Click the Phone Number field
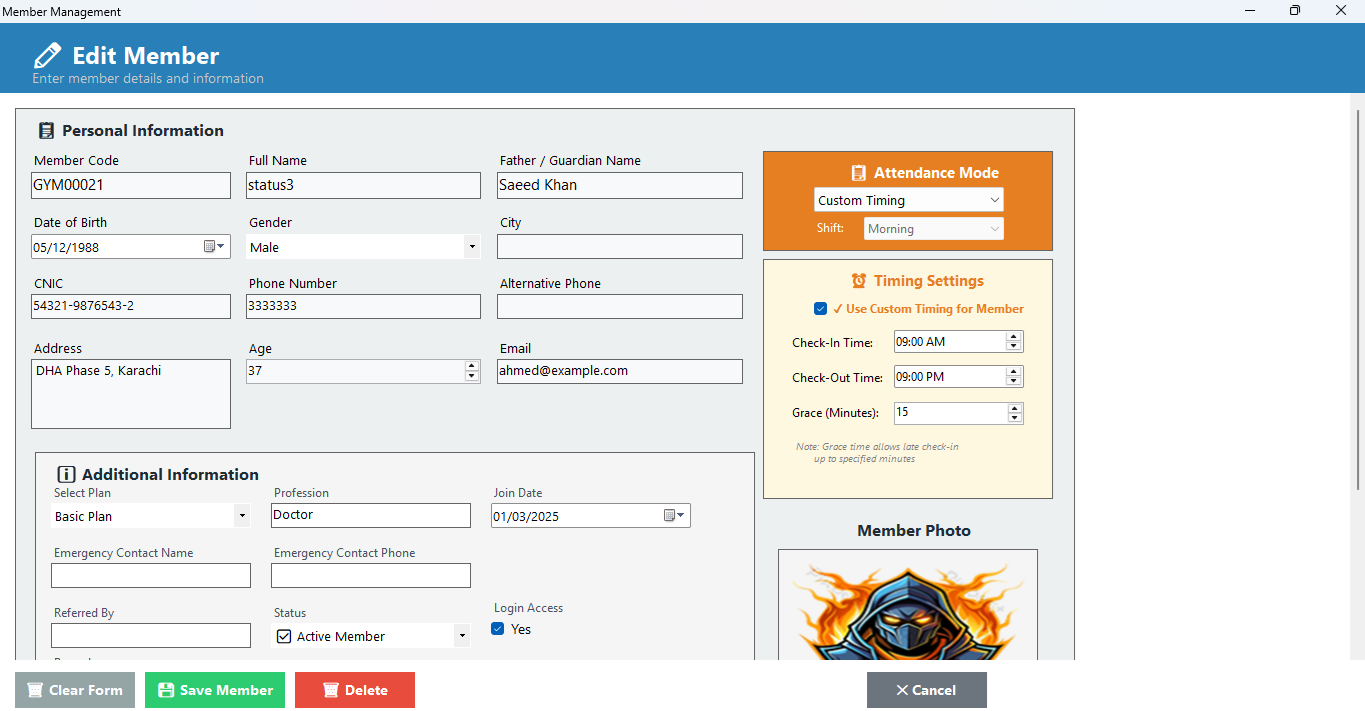Viewport: 1365px width, 711px height. (364, 306)
